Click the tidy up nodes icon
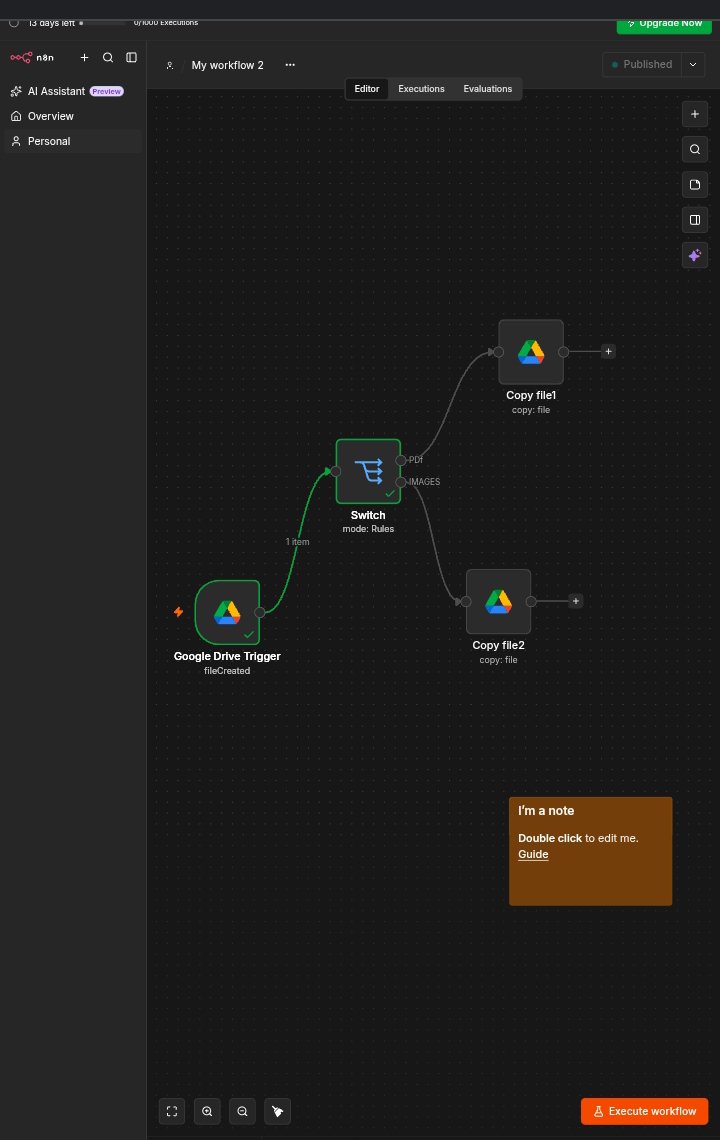The height and width of the screenshot is (1140, 720). 278,1111
